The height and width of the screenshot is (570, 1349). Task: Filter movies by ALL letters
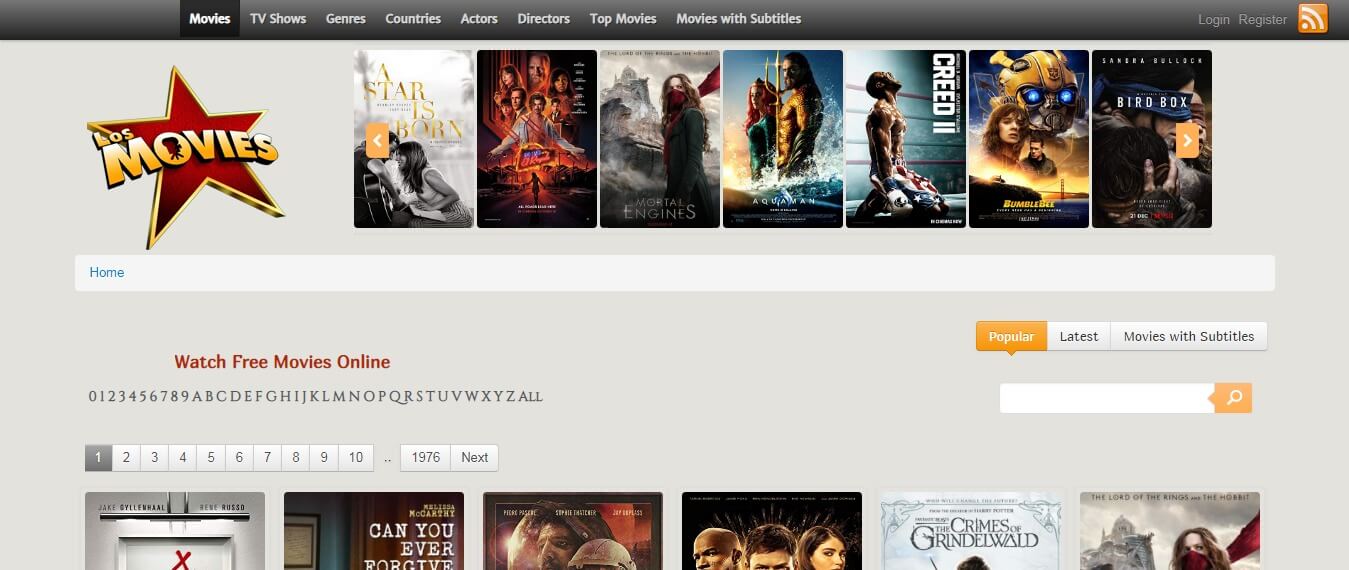(x=531, y=396)
